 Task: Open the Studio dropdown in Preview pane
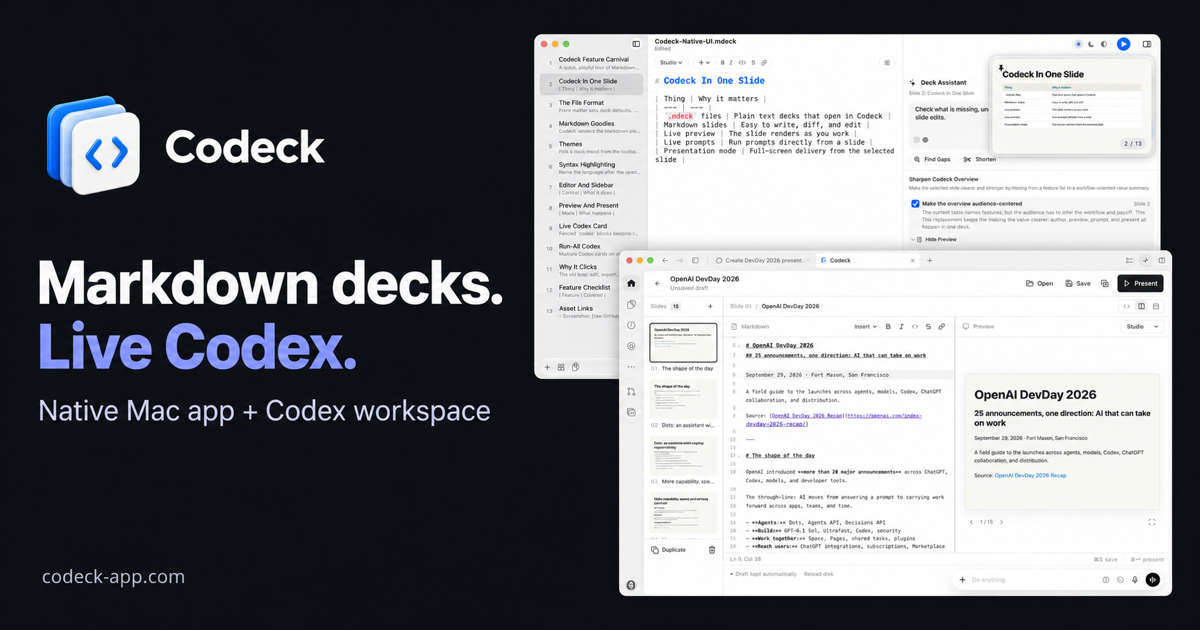click(1141, 326)
